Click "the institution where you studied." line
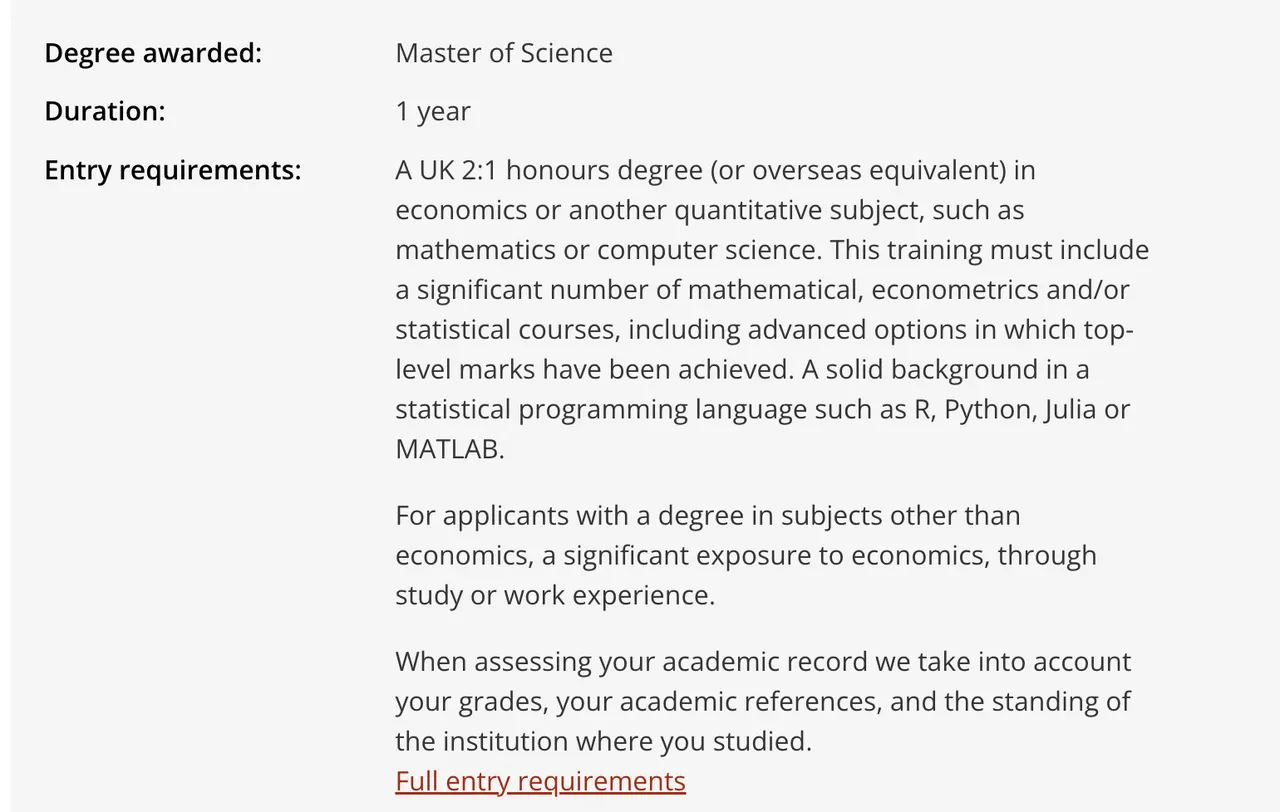This screenshot has width=1280, height=812. 603,742
